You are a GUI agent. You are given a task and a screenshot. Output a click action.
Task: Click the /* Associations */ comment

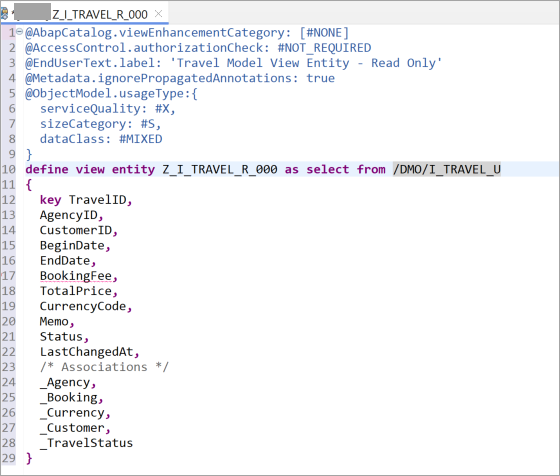click(x=104, y=367)
